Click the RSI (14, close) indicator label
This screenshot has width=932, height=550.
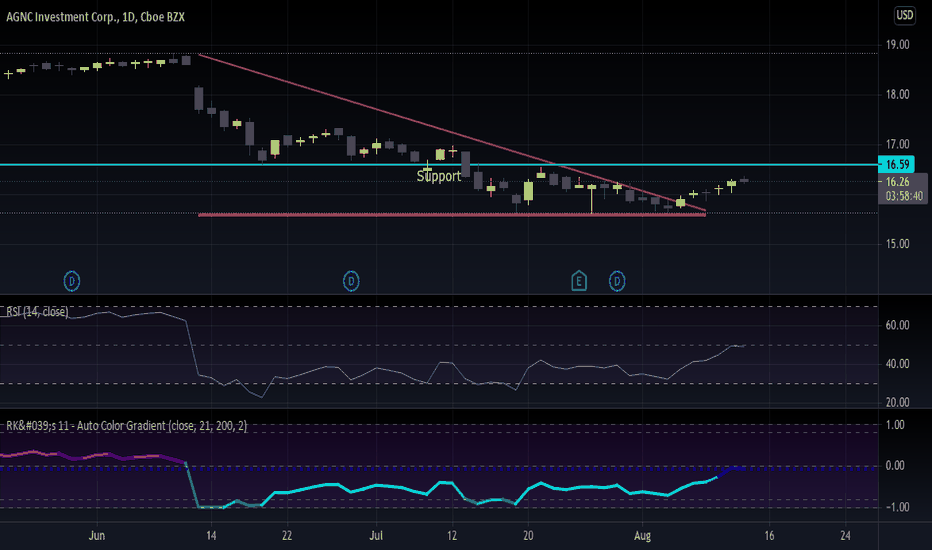coord(37,312)
